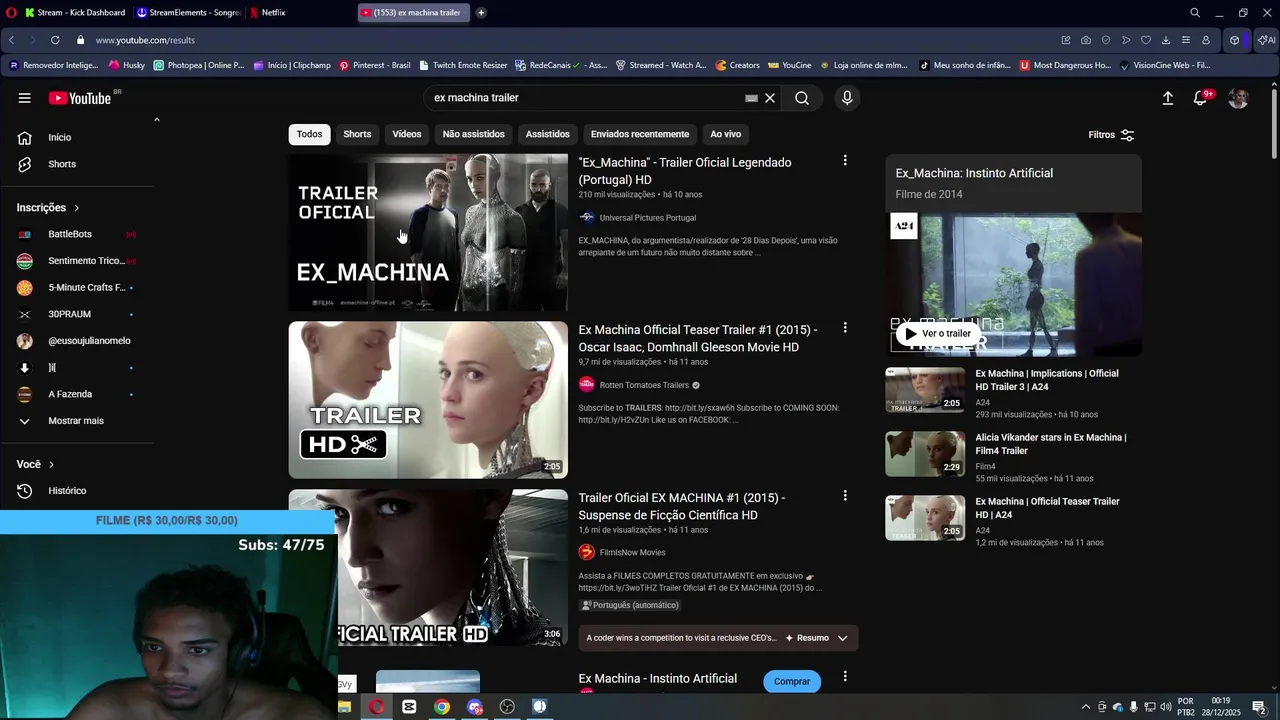Select the Assistidos filter chip
Viewport: 1280px width, 720px height.
coord(548,134)
